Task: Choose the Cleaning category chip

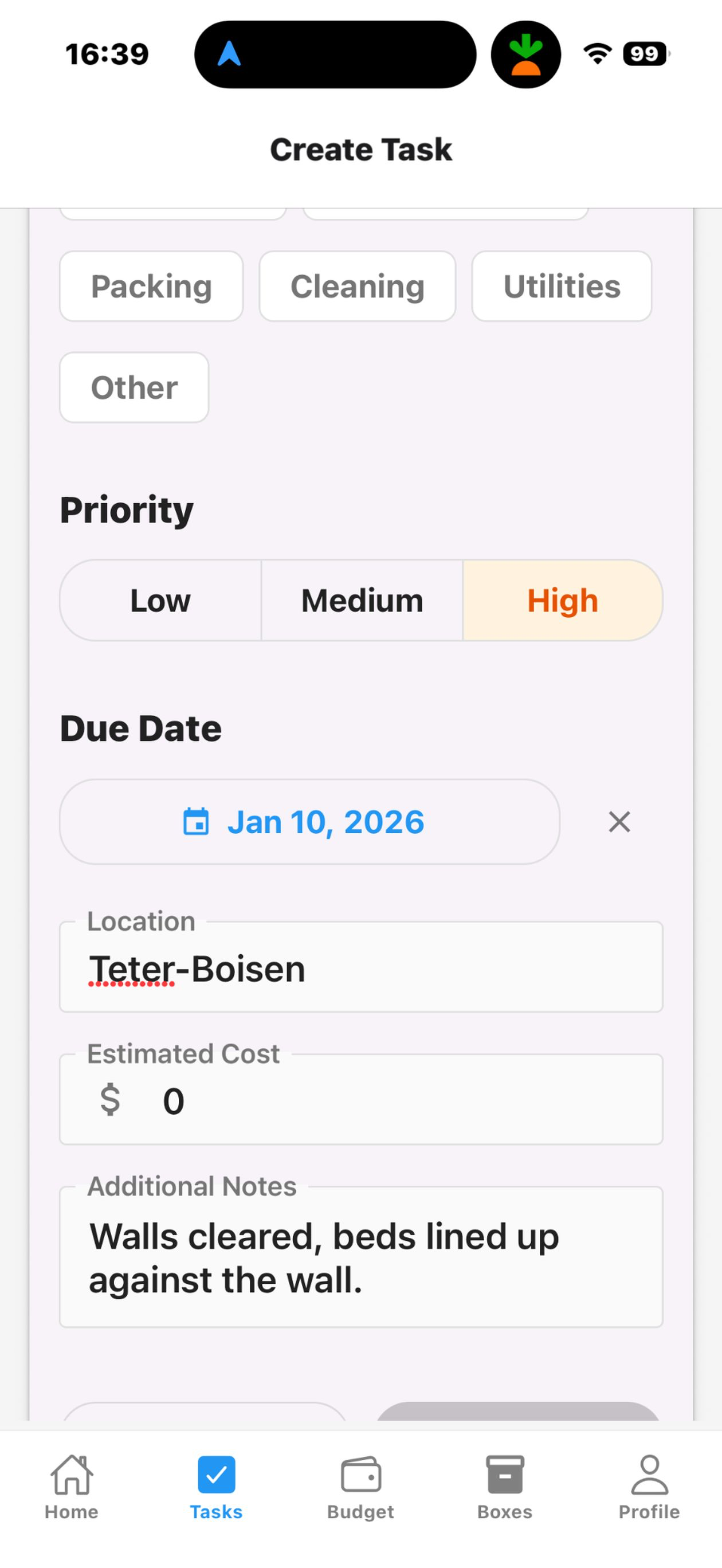Action: tap(358, 286)
